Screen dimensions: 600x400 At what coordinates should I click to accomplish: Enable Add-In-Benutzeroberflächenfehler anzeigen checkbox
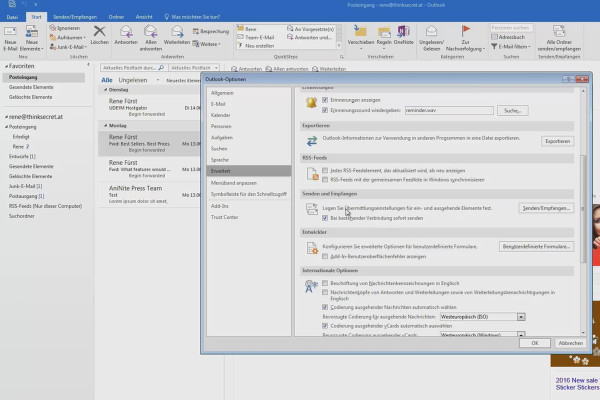pos(325,256)
